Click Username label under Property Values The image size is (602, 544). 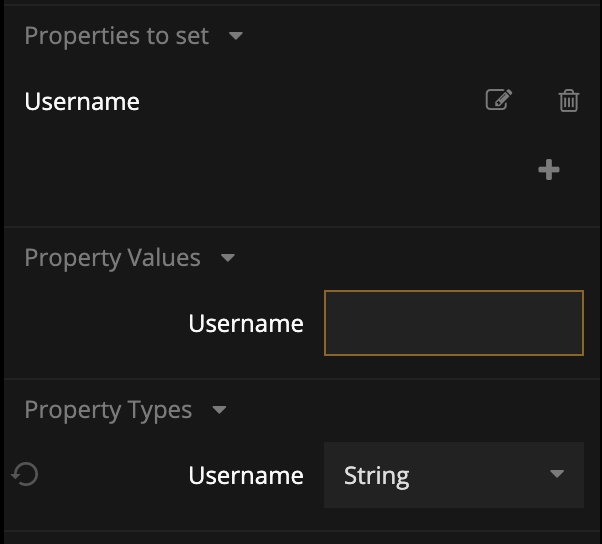245,324
